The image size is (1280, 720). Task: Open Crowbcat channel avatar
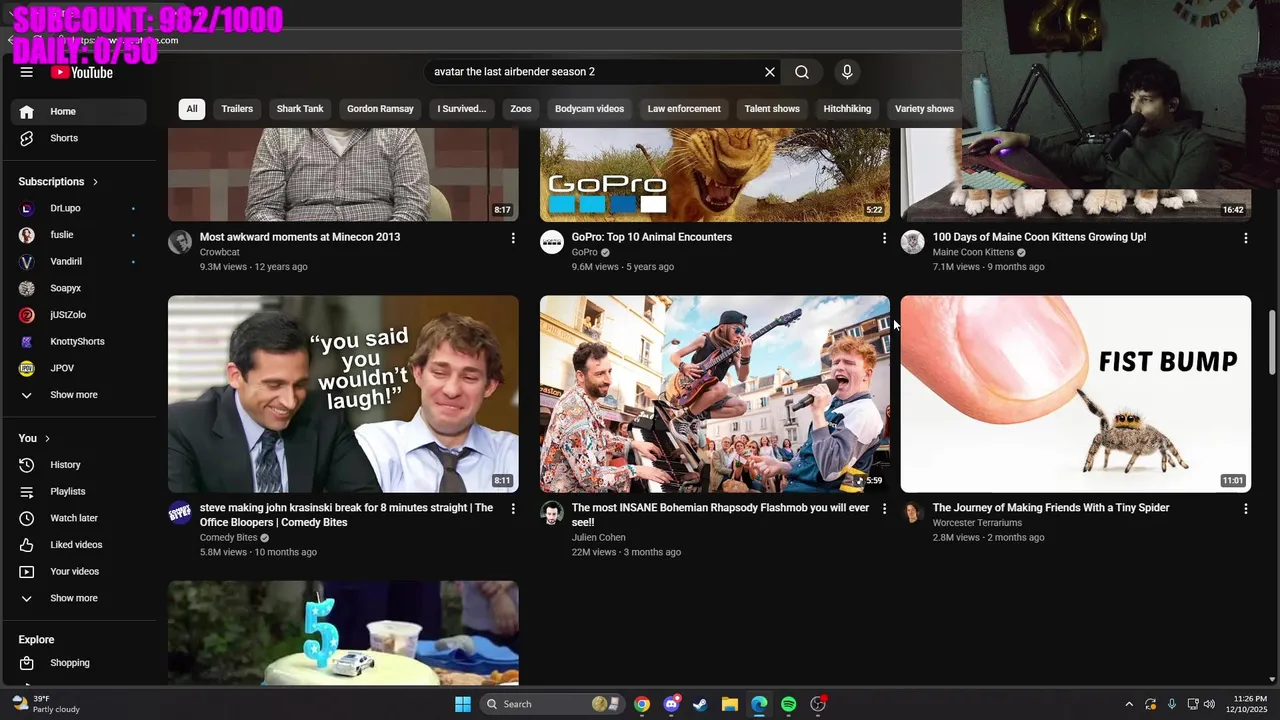click(x=180, y=242)
